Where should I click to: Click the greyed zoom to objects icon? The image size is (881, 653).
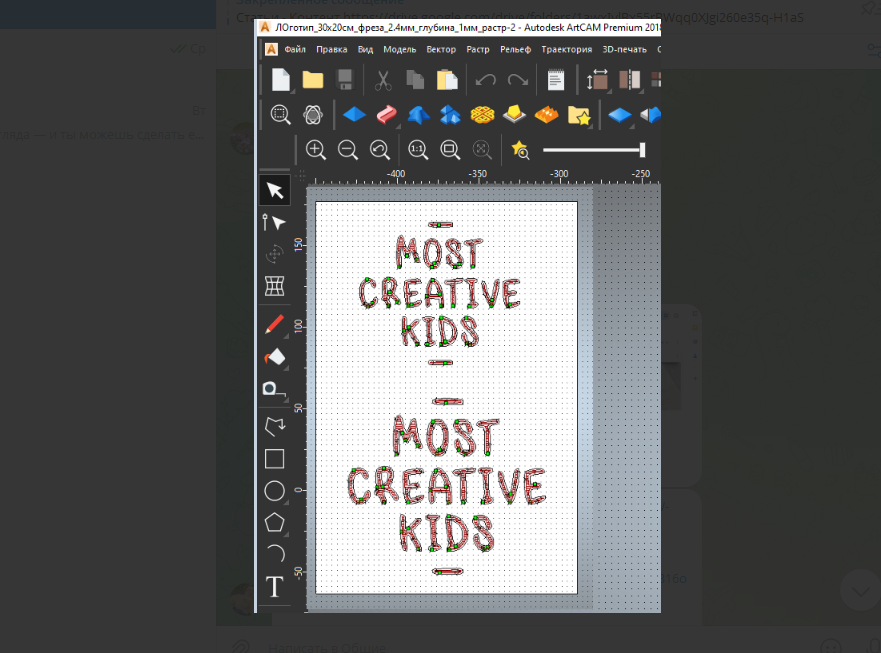pyautogui.click(x=482, y=150)
